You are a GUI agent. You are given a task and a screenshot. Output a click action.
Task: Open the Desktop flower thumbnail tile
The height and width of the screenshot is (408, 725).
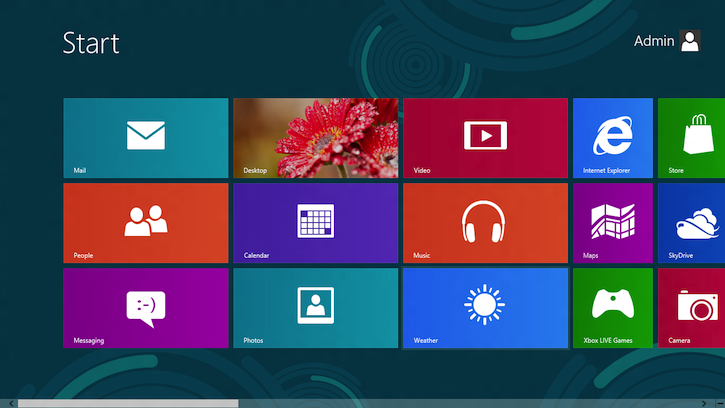(315, 138)
